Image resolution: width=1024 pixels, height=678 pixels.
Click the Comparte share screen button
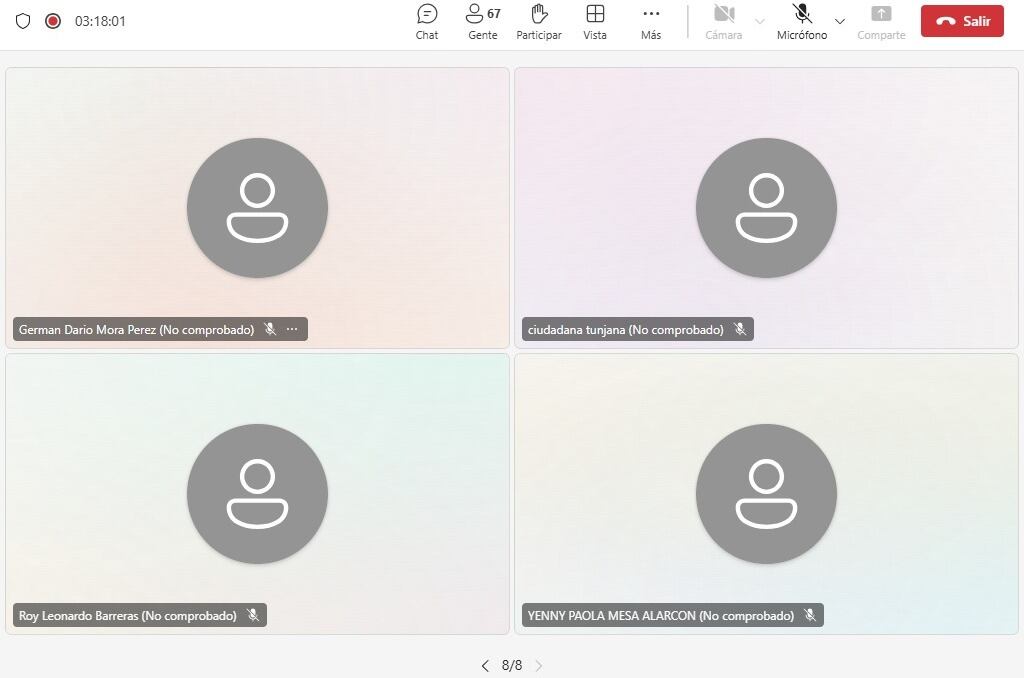[x=881, y=21]
